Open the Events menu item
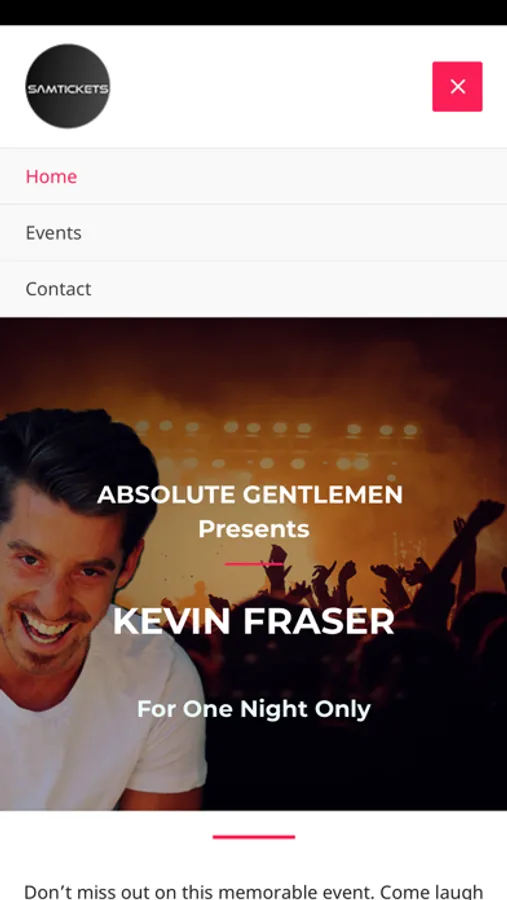507x900 pixels. tap(253, 232)
